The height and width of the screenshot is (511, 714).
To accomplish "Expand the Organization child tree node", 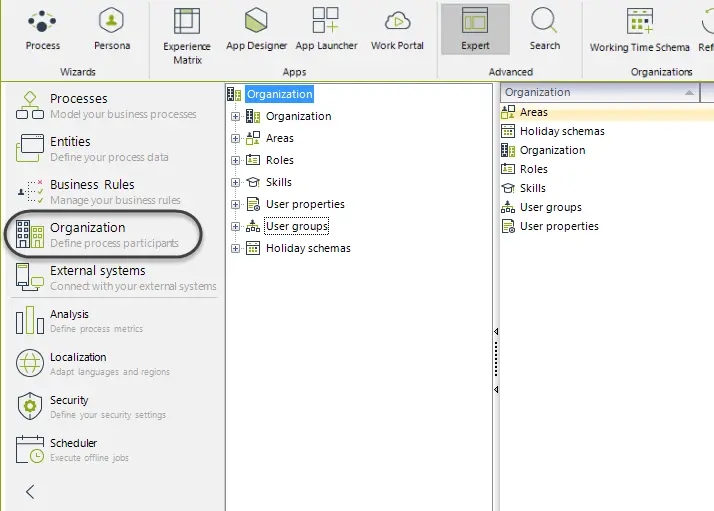I will (x=235, y=117).
